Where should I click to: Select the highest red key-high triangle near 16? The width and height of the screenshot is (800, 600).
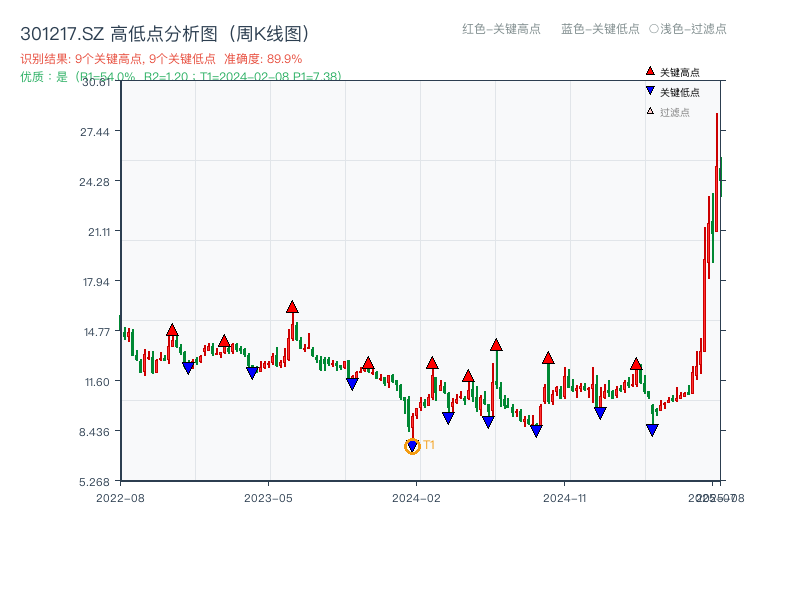pyautogui.click(x=292, y=307)
